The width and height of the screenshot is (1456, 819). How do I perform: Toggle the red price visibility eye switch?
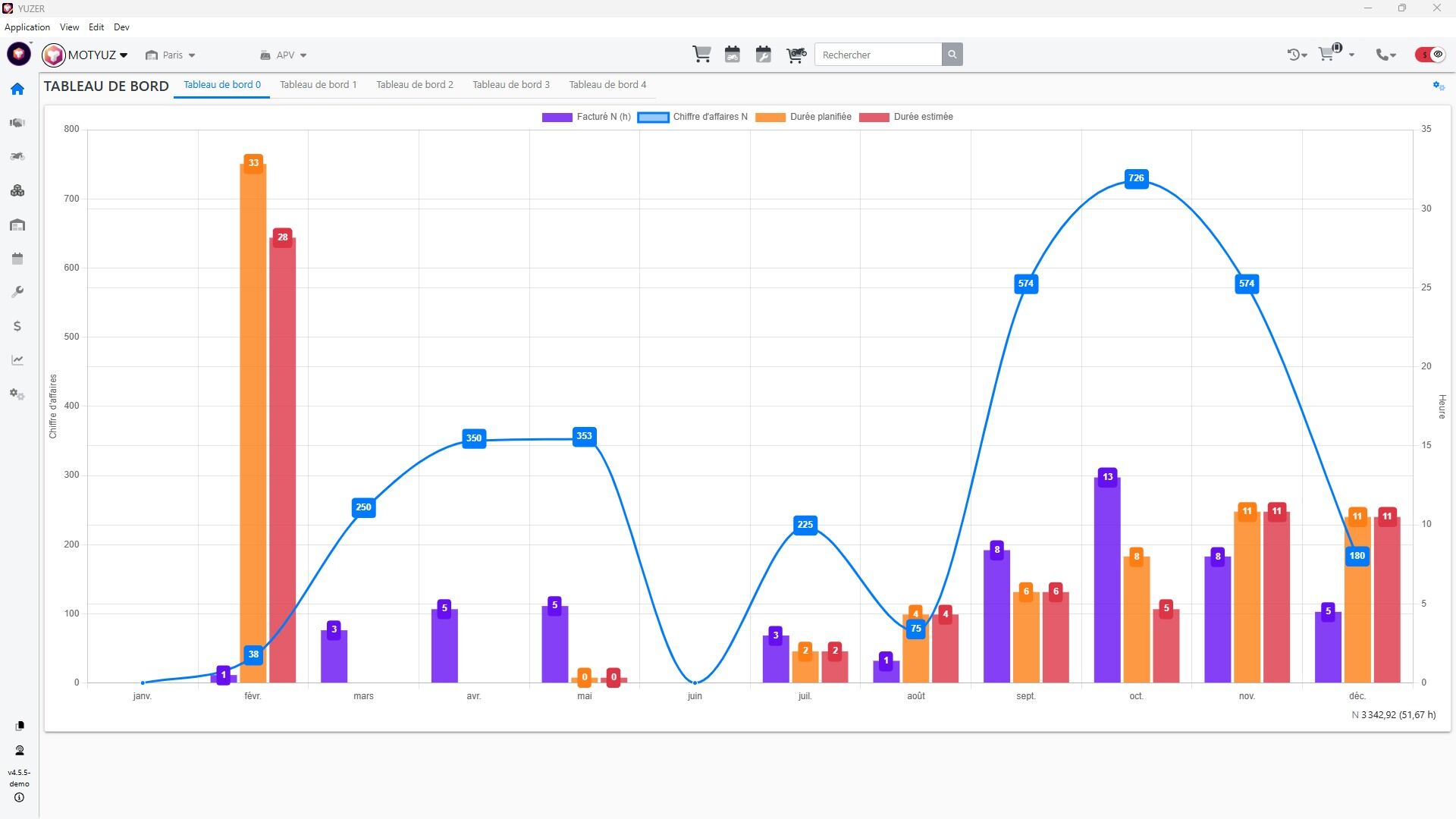(x=1430, y=55)
